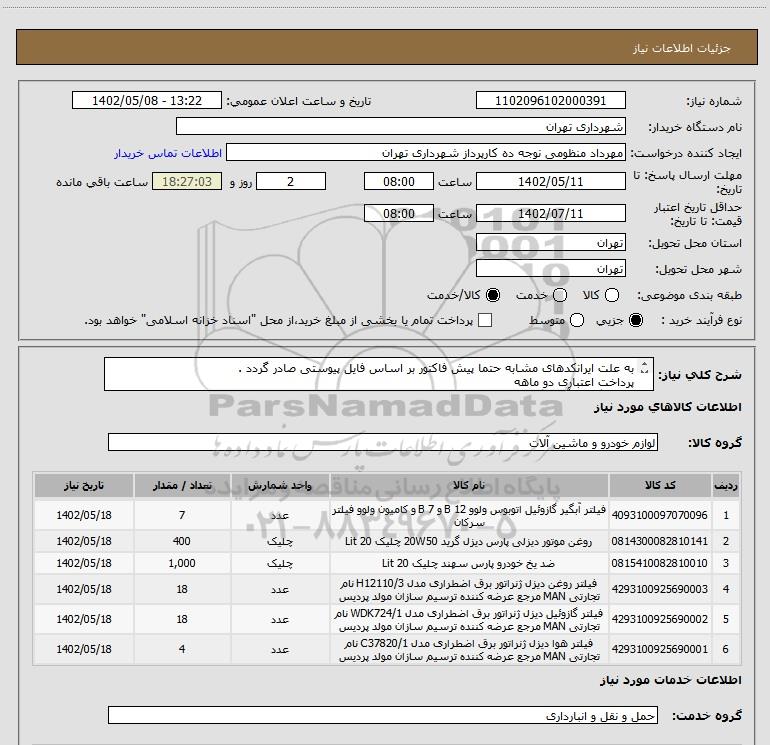Open the buyer contact information link

click(x=168, y=153)
